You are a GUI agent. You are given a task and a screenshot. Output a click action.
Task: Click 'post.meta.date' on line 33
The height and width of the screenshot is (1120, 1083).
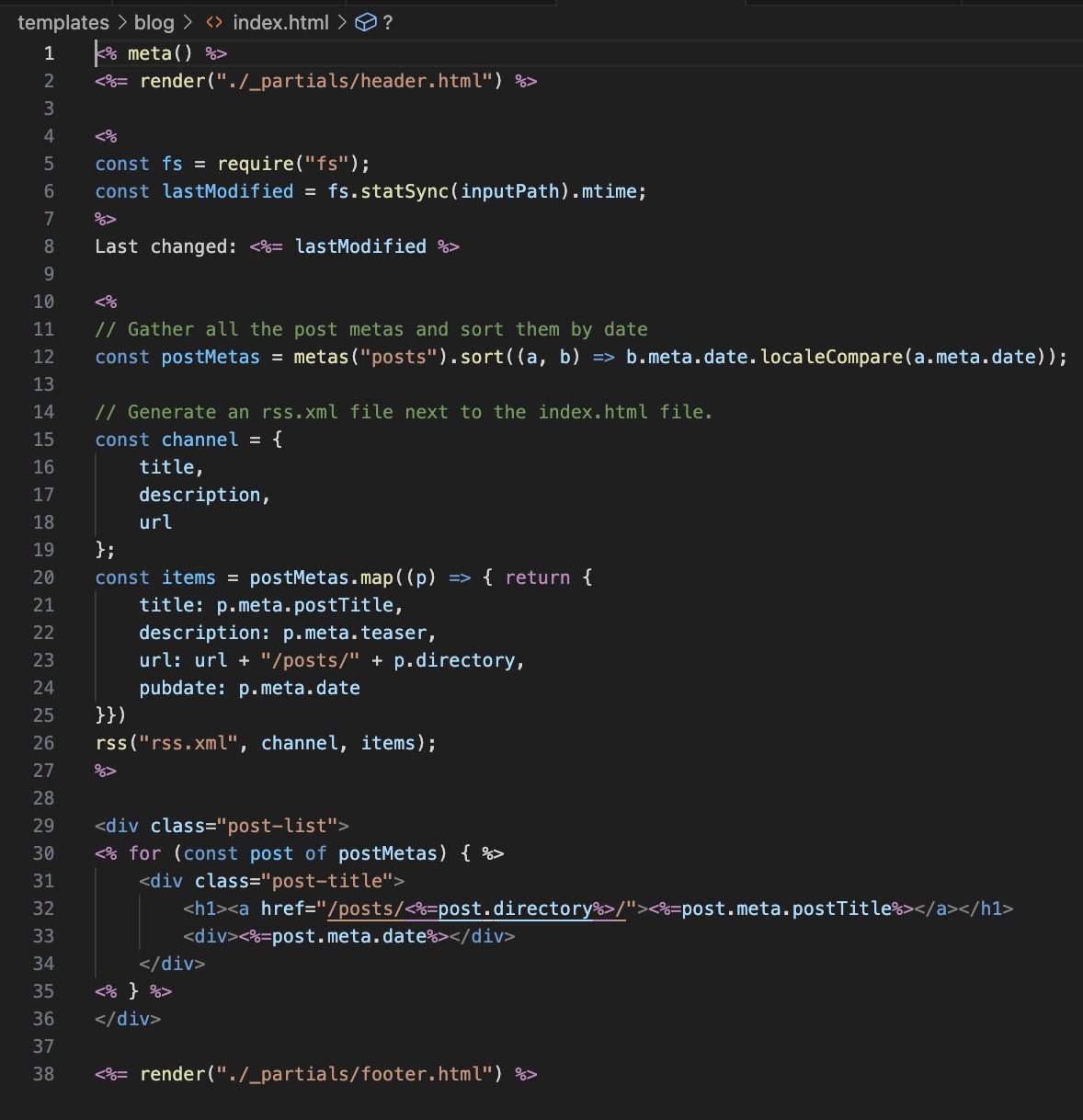349,936
